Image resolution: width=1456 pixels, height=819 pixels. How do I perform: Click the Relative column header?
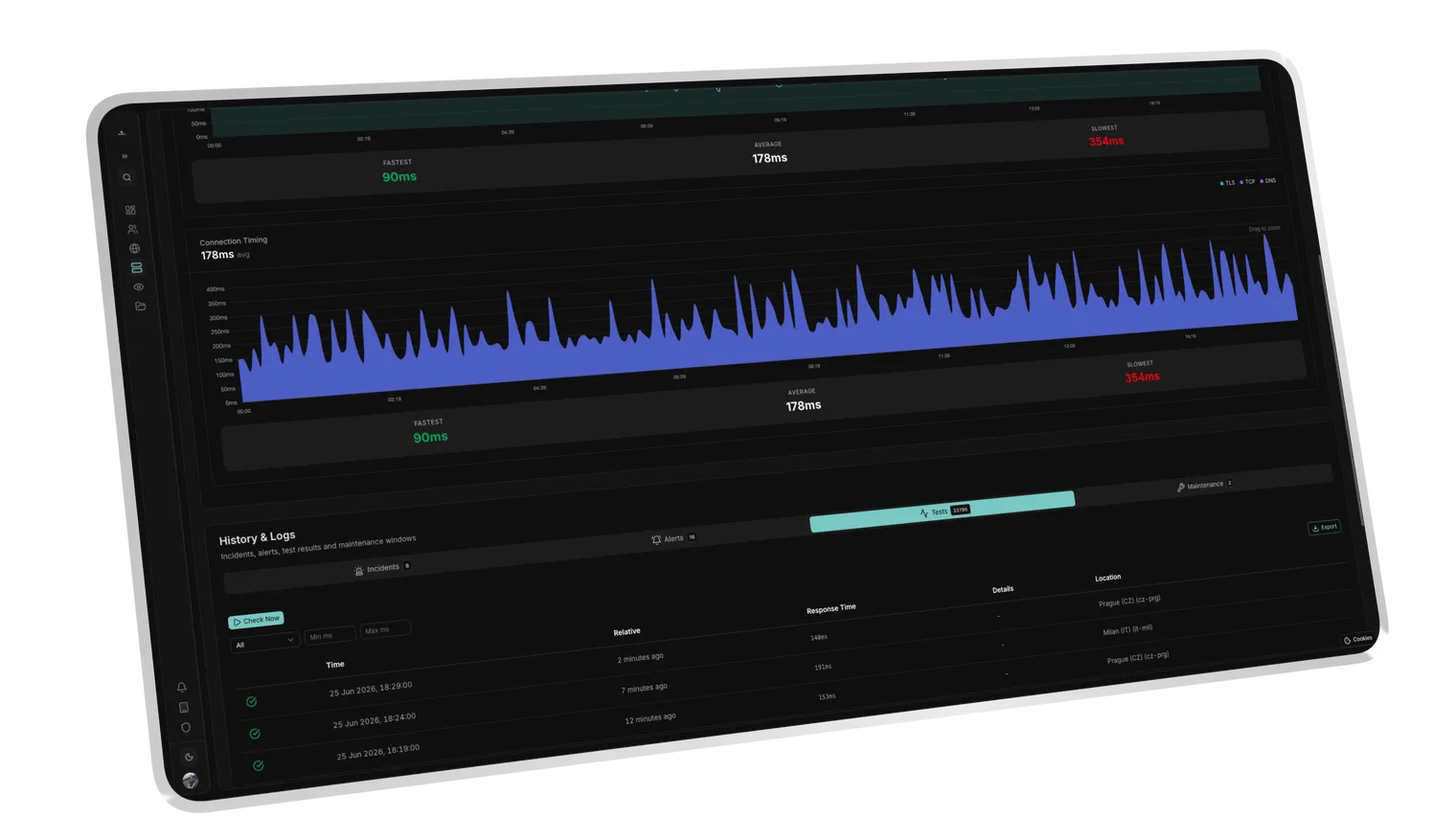click(626, 632)
